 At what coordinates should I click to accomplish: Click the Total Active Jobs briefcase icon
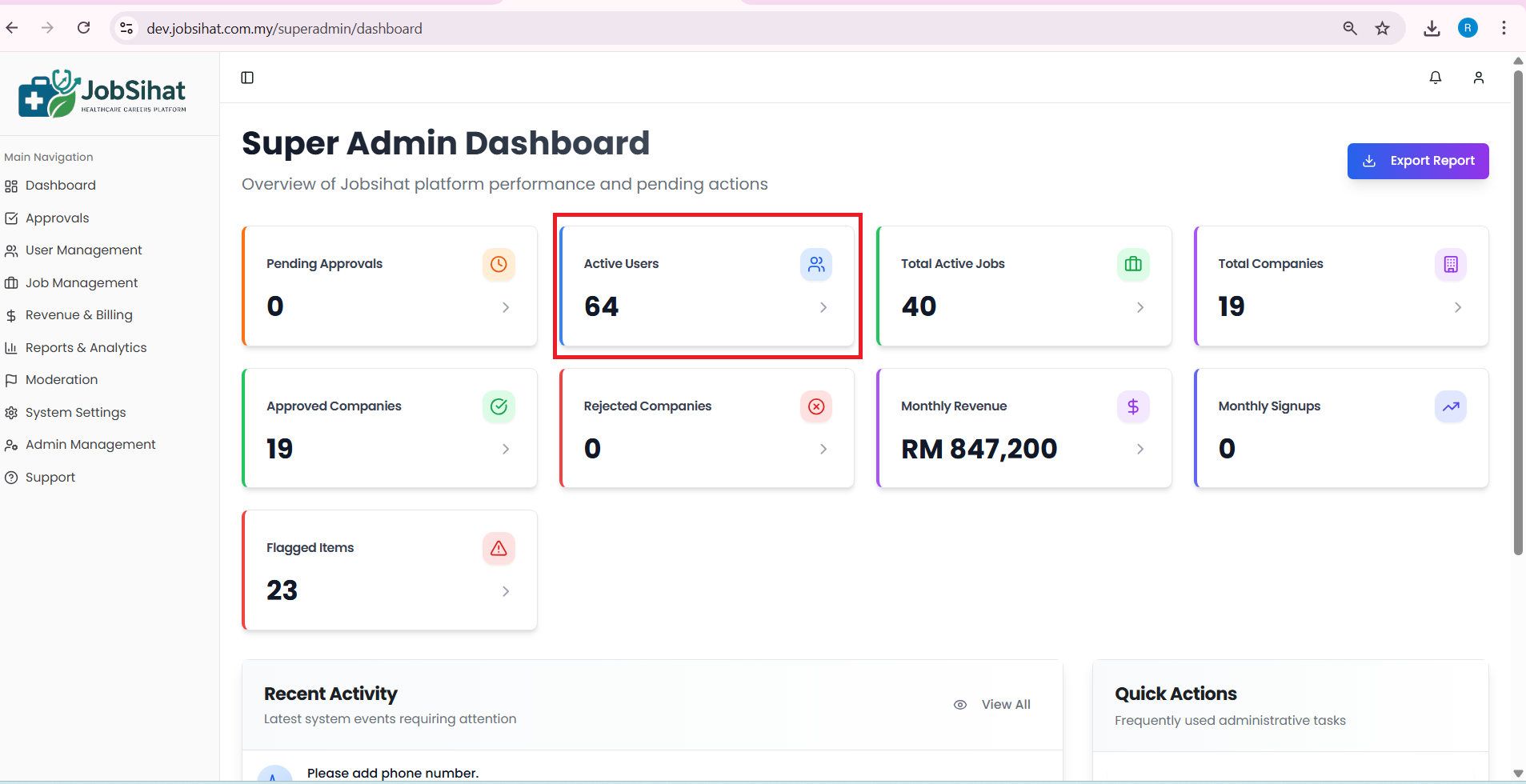click(1132, 264)
